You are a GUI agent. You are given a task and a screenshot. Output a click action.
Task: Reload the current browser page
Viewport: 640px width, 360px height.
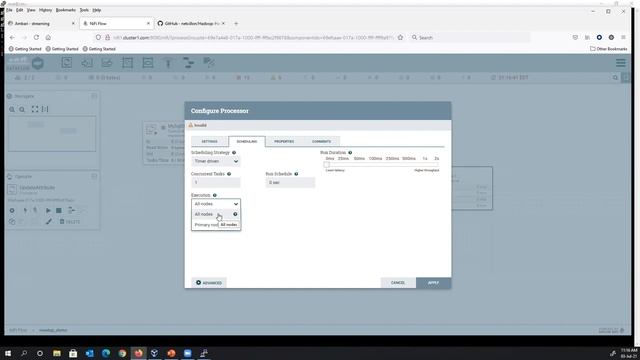click(36, 38)
